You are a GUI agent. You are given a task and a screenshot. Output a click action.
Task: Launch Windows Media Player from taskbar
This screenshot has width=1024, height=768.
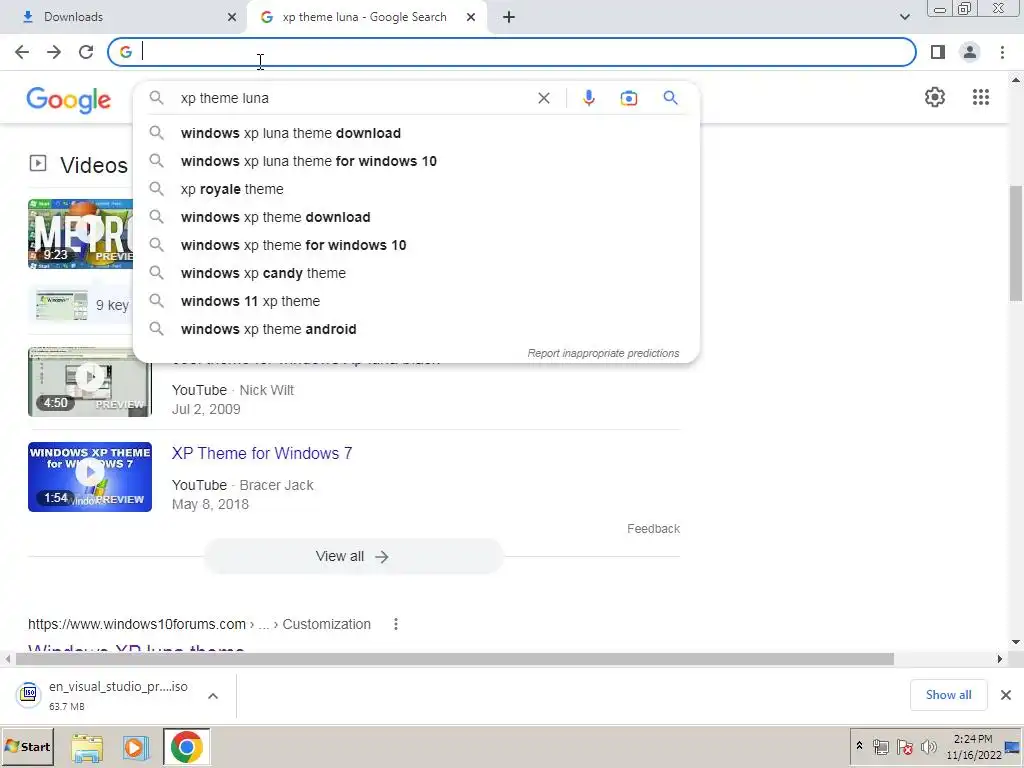(136, 747)
